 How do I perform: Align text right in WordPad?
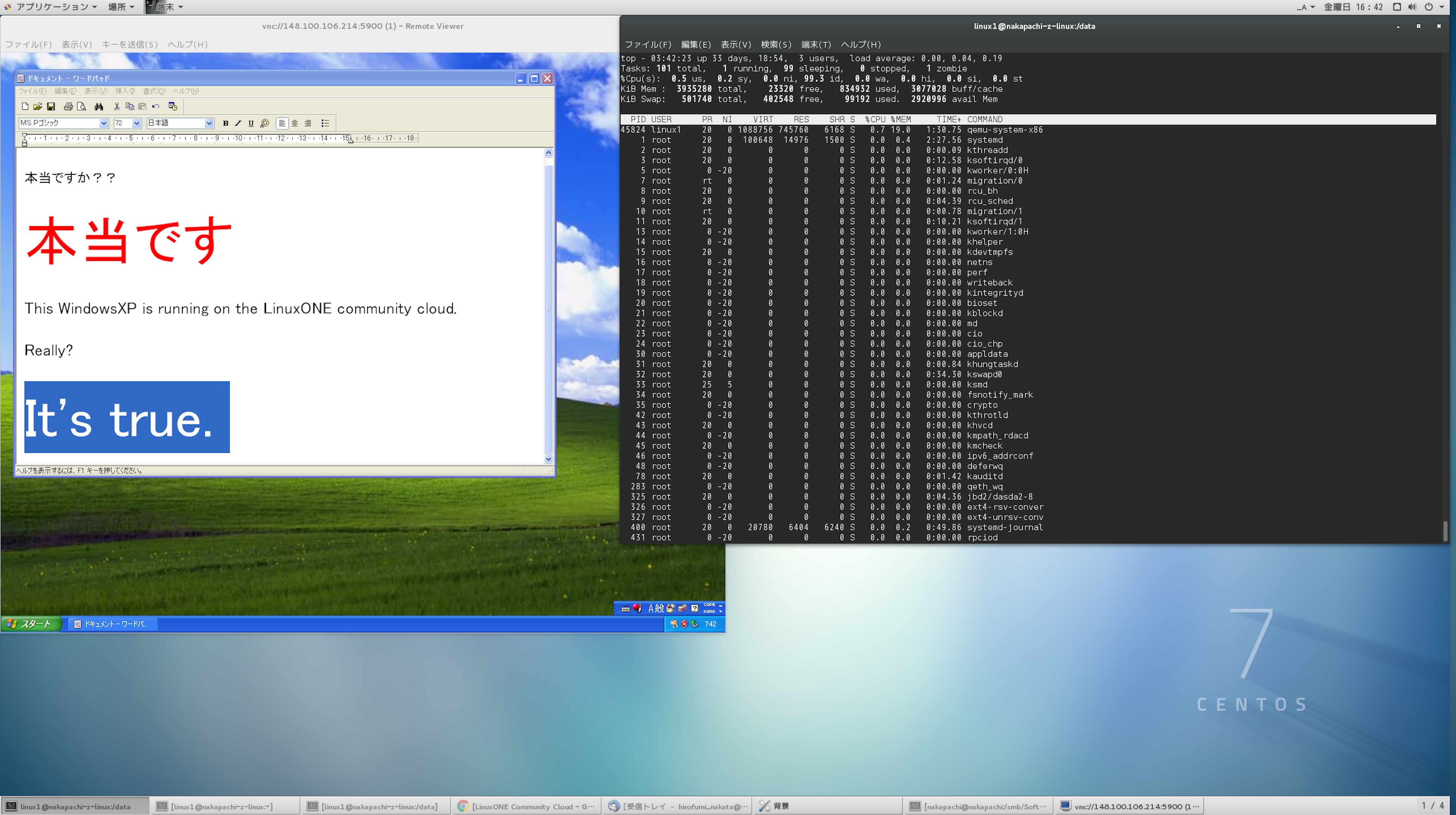(x=308, y=123)
